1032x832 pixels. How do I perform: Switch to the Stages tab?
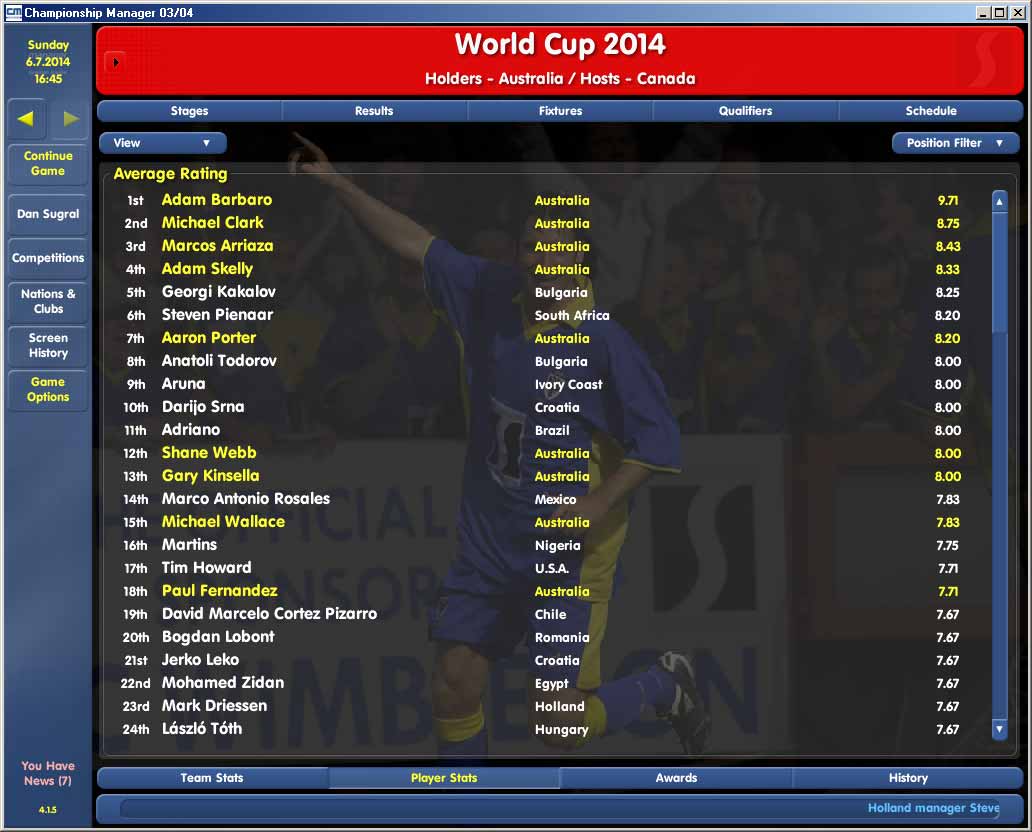[x=190, y=111]
